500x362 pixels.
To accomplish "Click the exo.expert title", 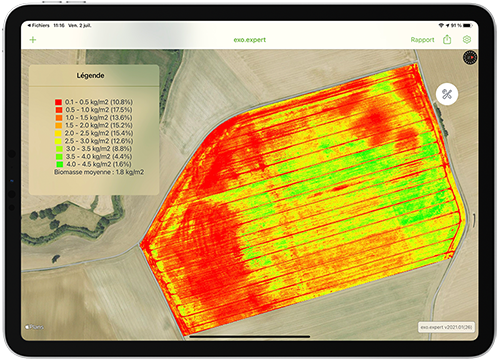I will [x=250, y=40].
